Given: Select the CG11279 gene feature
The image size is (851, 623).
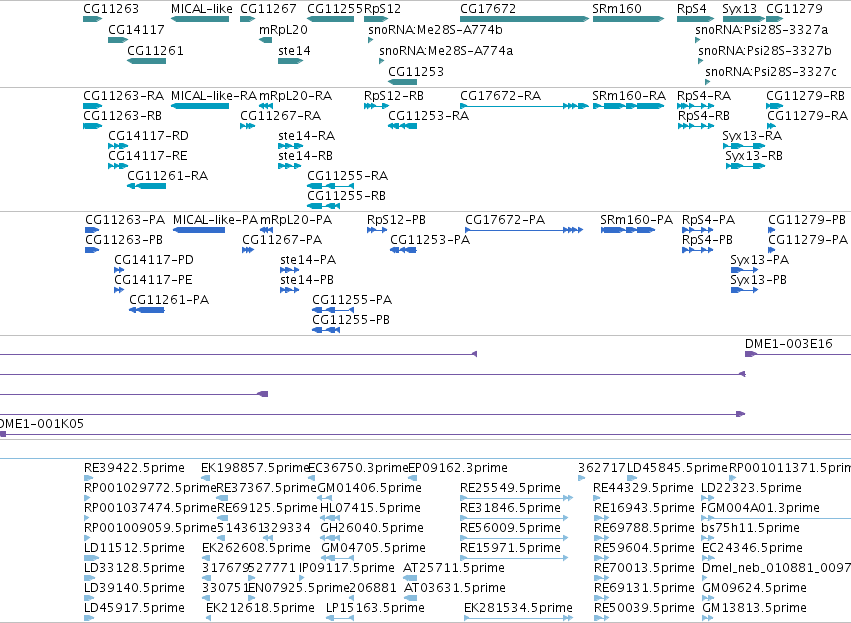Looking at the screenshot, I should point(774,19).
